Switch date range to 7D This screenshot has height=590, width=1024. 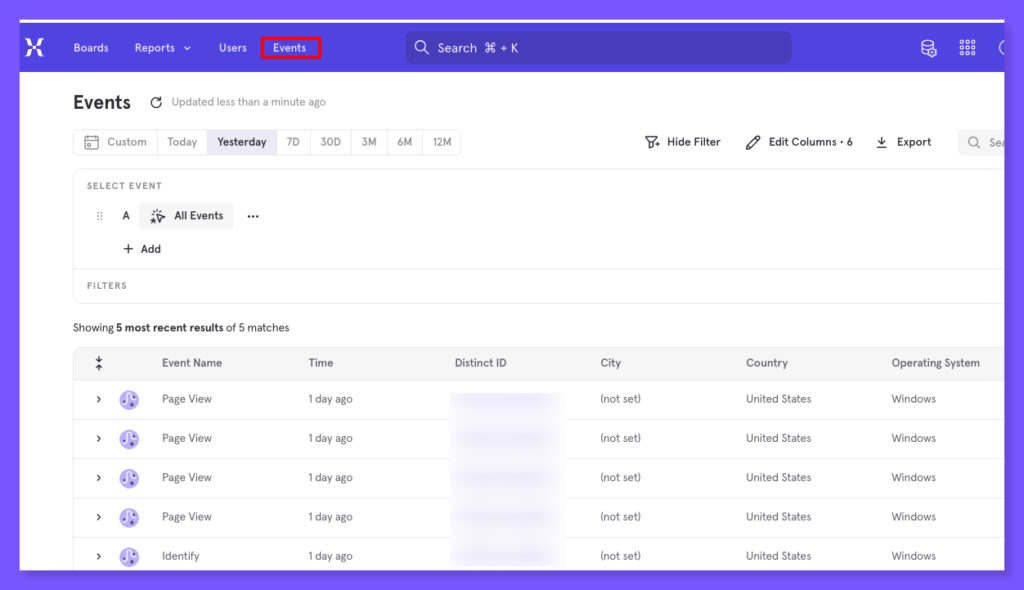293,142
